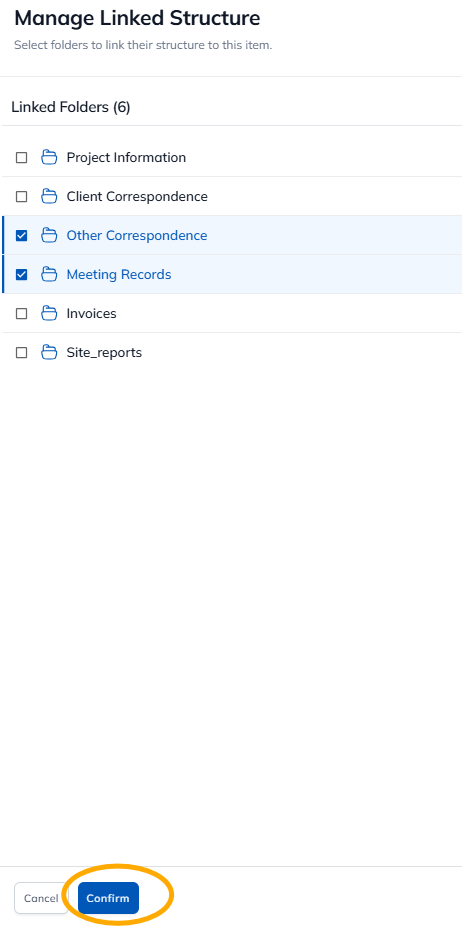Tick the Invoices checkbox
The image size is (462, 927).
pos(21,313)
